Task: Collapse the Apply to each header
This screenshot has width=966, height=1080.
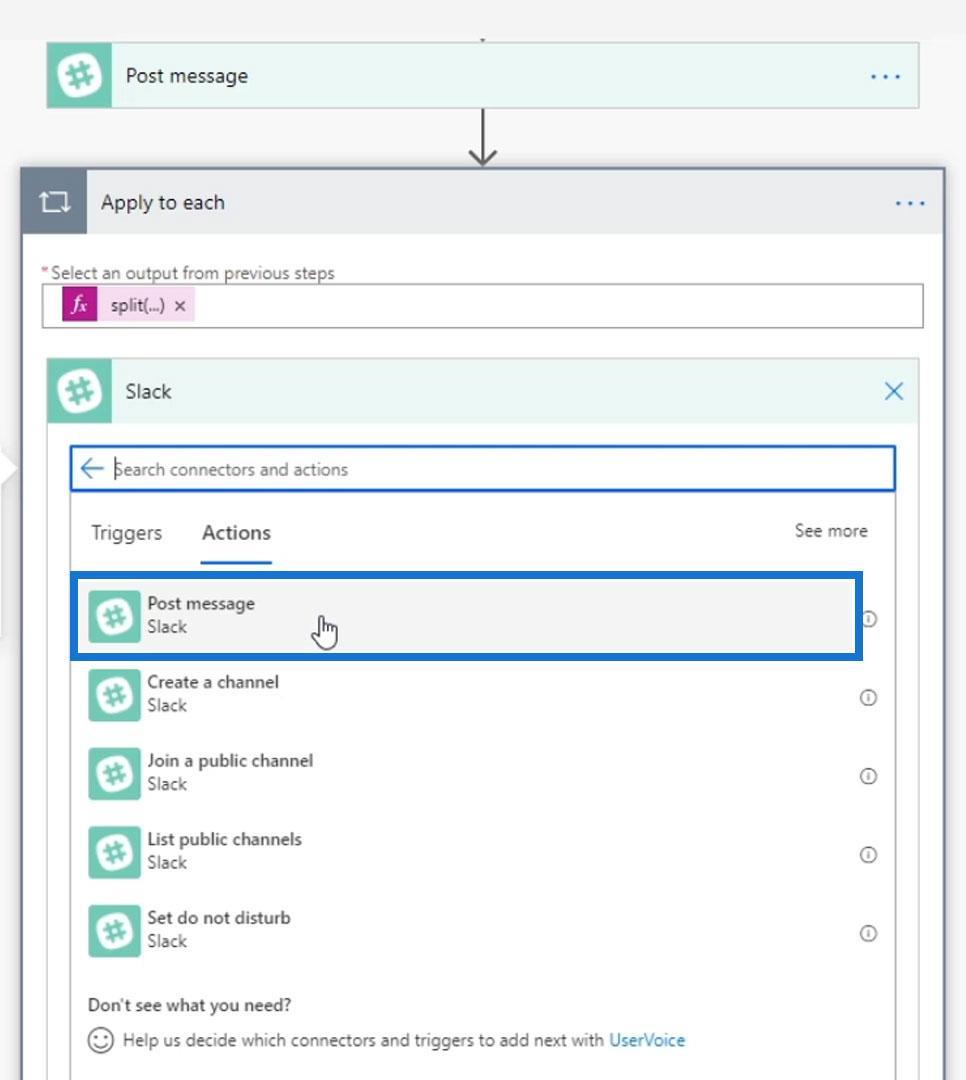Action: point(482,202)
